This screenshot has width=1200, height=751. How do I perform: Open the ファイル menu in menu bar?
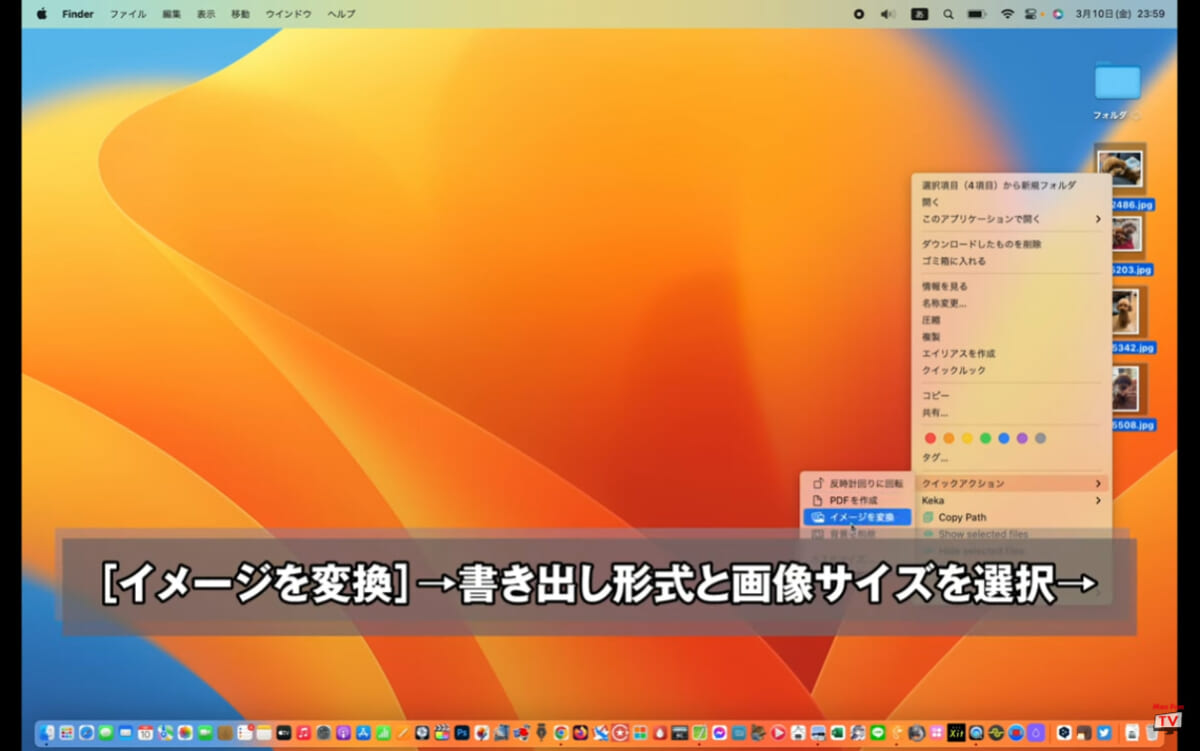click(127, 14)
